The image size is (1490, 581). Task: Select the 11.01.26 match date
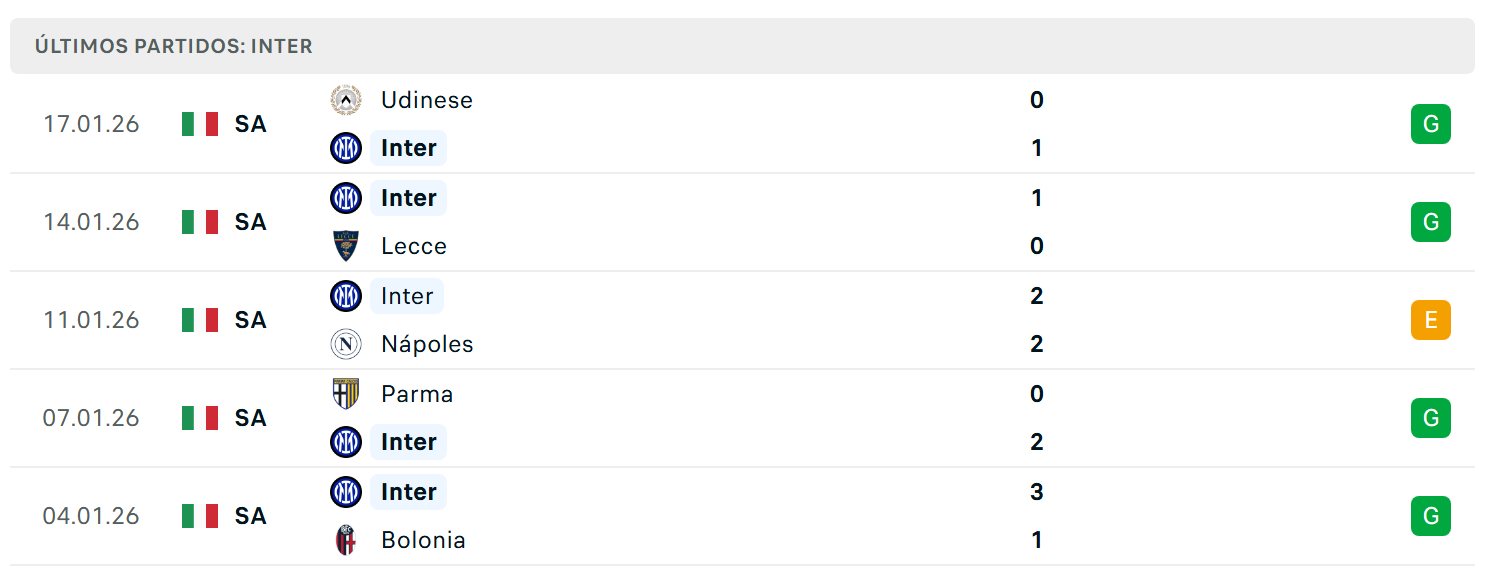pos(91,320)
